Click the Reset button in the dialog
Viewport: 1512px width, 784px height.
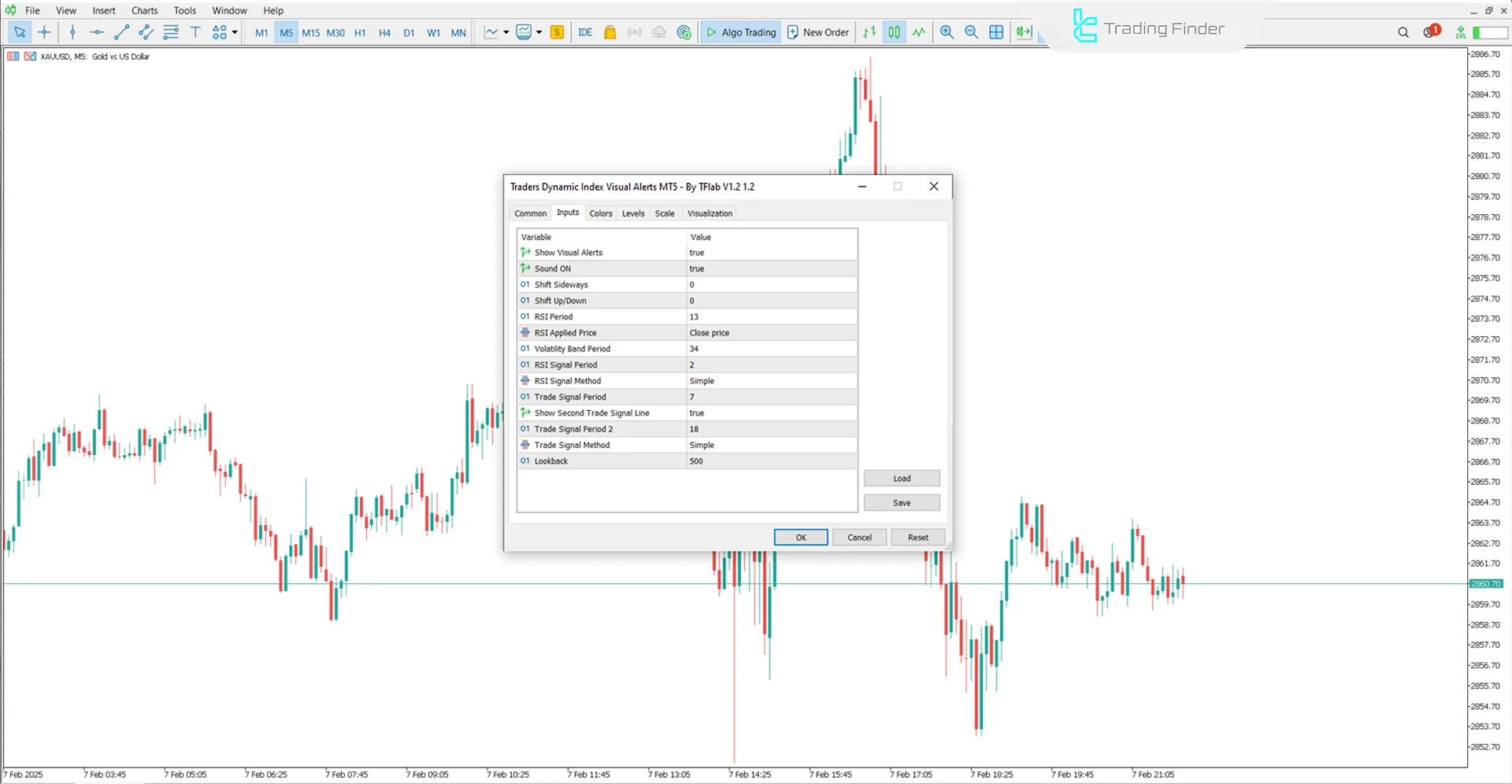(x=917, y=537)
